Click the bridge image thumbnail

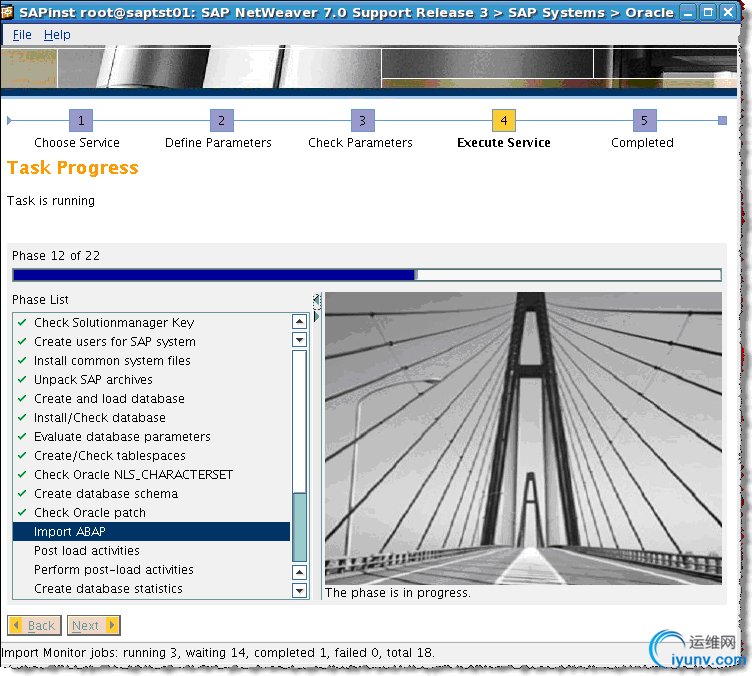coord(523,438)
